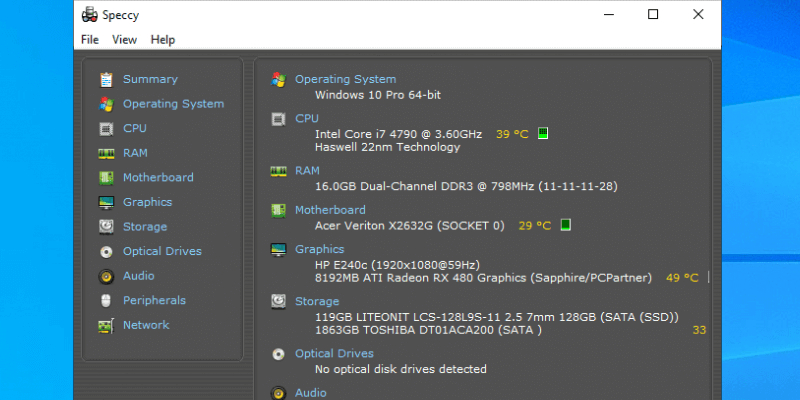Select Motherboard in the sidebar
The width and height of the screenshot is (800, 400).
click(158, 178)
